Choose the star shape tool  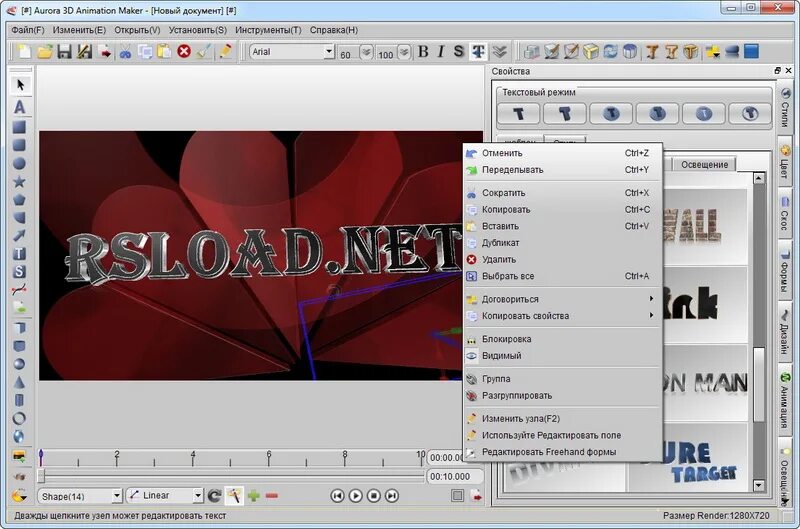[x=19, y=181]
